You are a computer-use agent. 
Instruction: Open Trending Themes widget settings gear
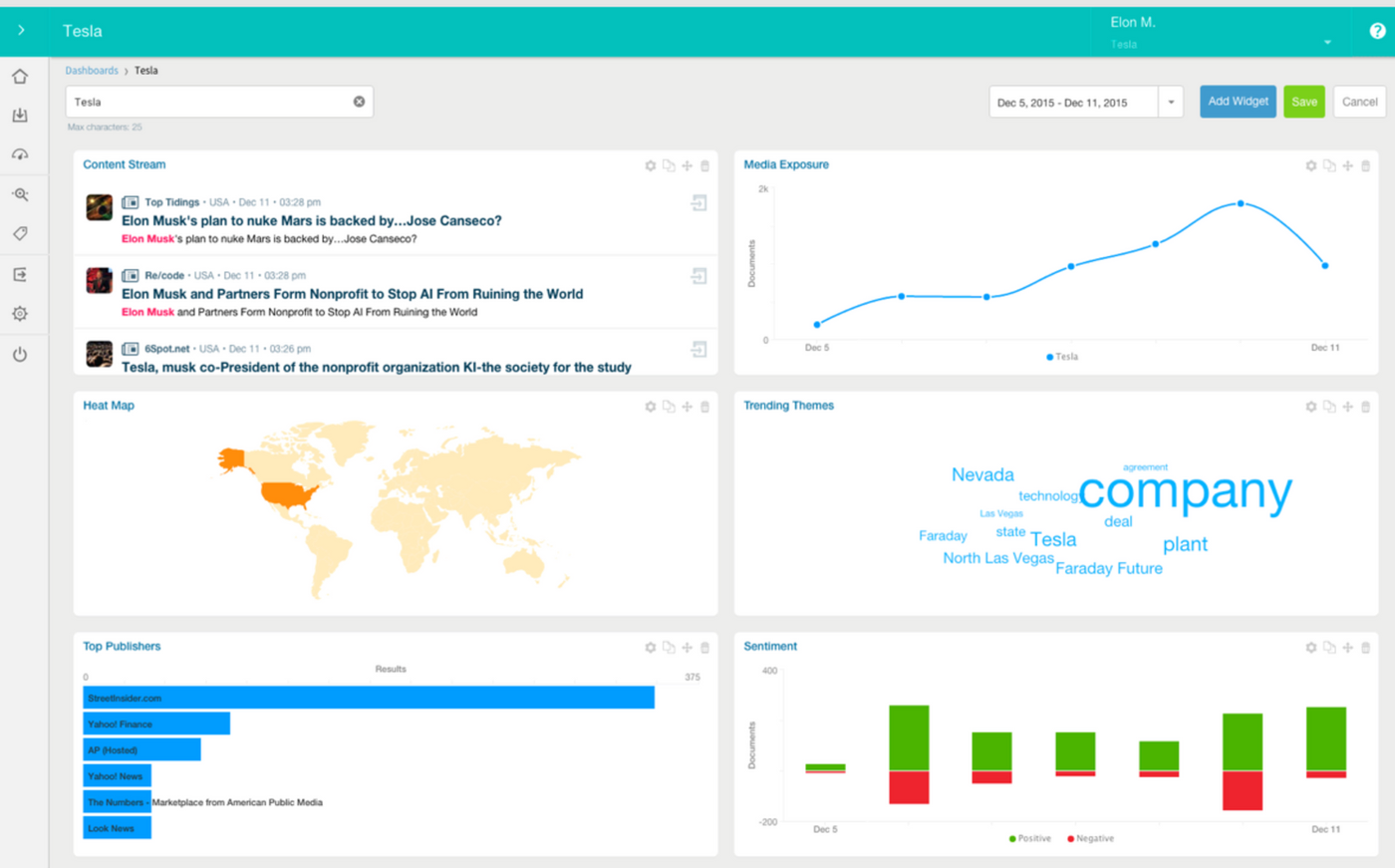pyautogui.click(x=1311, y=407)
